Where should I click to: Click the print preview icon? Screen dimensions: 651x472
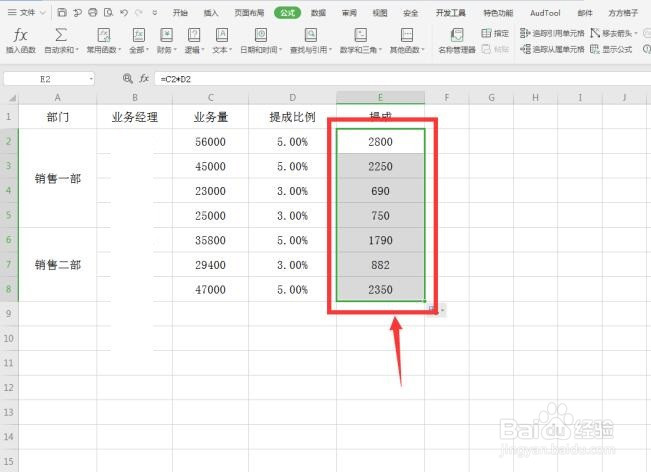tap(108, 12)
